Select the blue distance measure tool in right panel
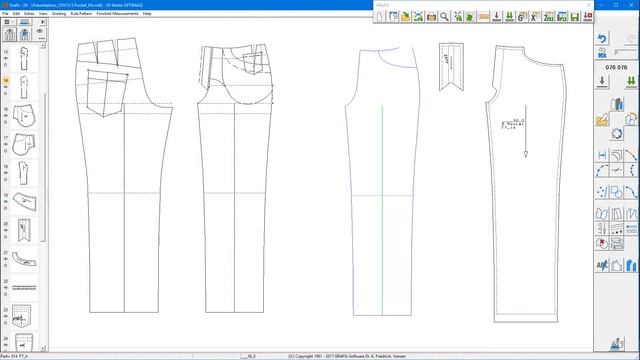 point(602,155)
